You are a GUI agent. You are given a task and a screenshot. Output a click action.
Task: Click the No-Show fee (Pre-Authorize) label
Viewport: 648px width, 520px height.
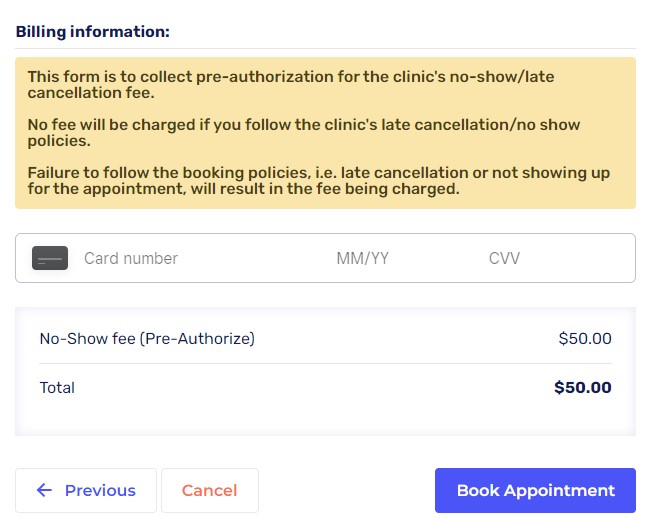click(147, 339)
